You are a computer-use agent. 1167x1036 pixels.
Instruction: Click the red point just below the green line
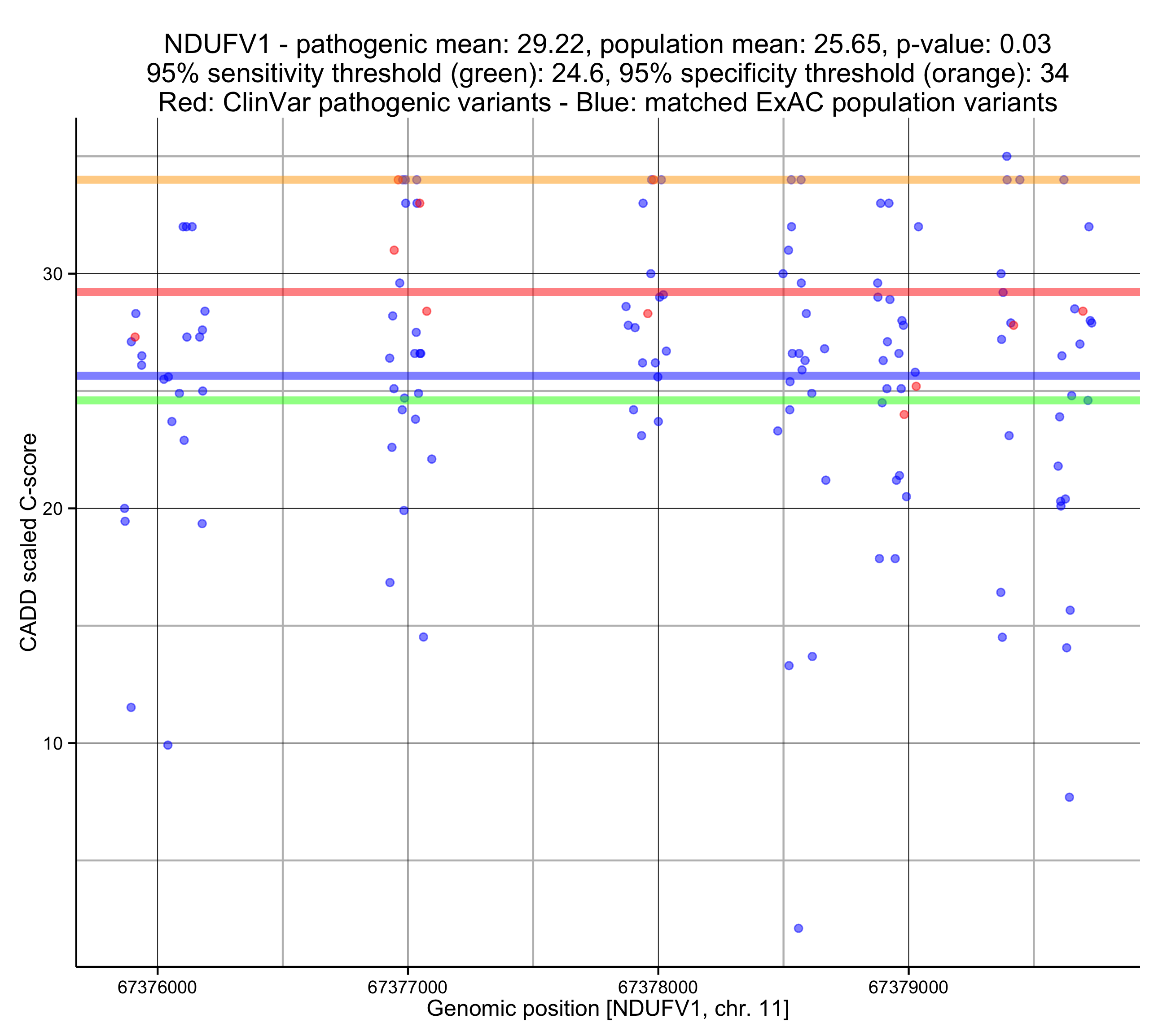(904, 415)
